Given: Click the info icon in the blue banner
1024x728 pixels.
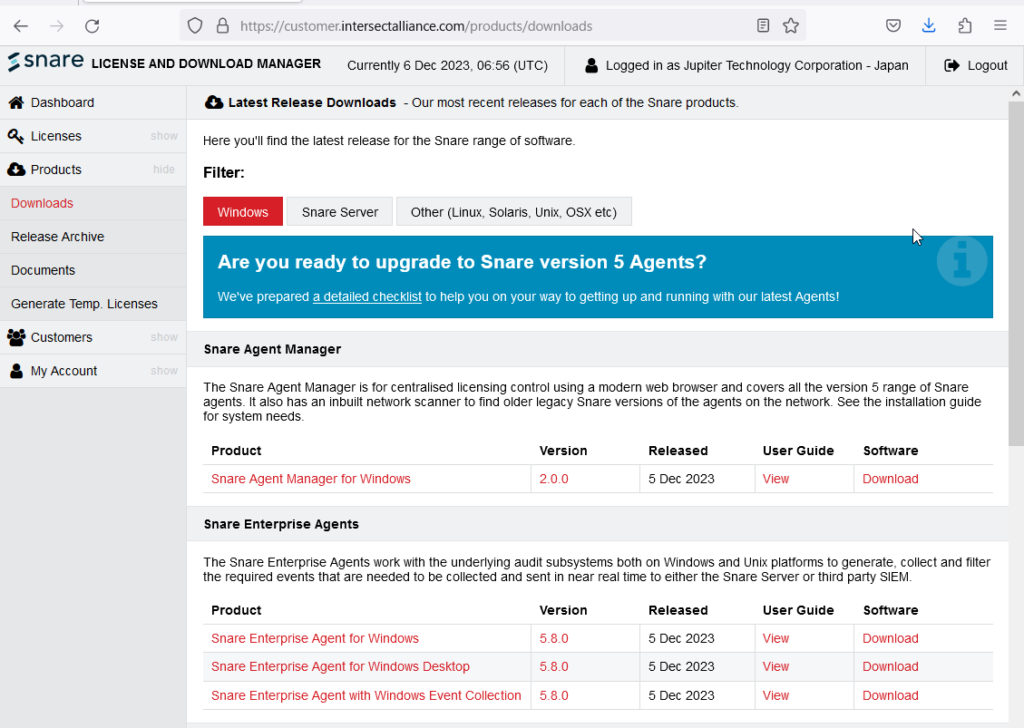Looking at the screenshot, I should click(962, 261).
